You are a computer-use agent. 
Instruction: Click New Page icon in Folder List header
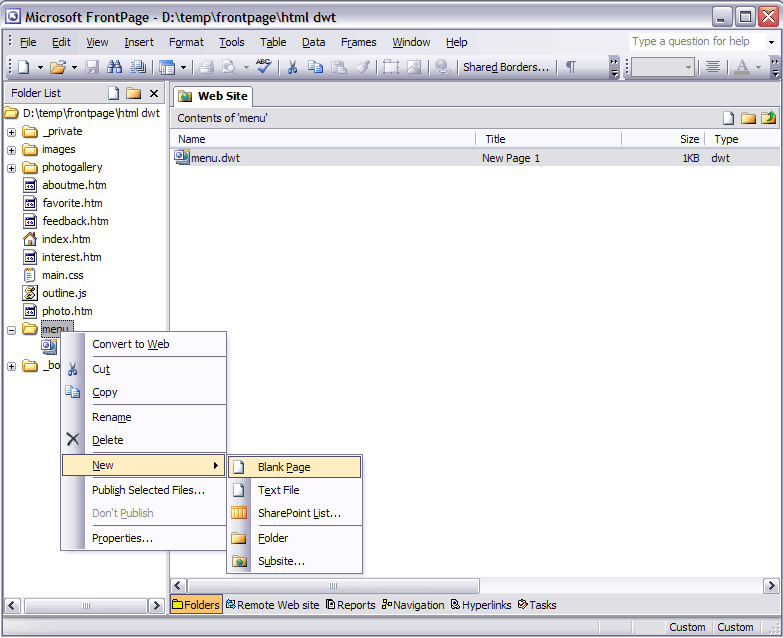[114, 93]
